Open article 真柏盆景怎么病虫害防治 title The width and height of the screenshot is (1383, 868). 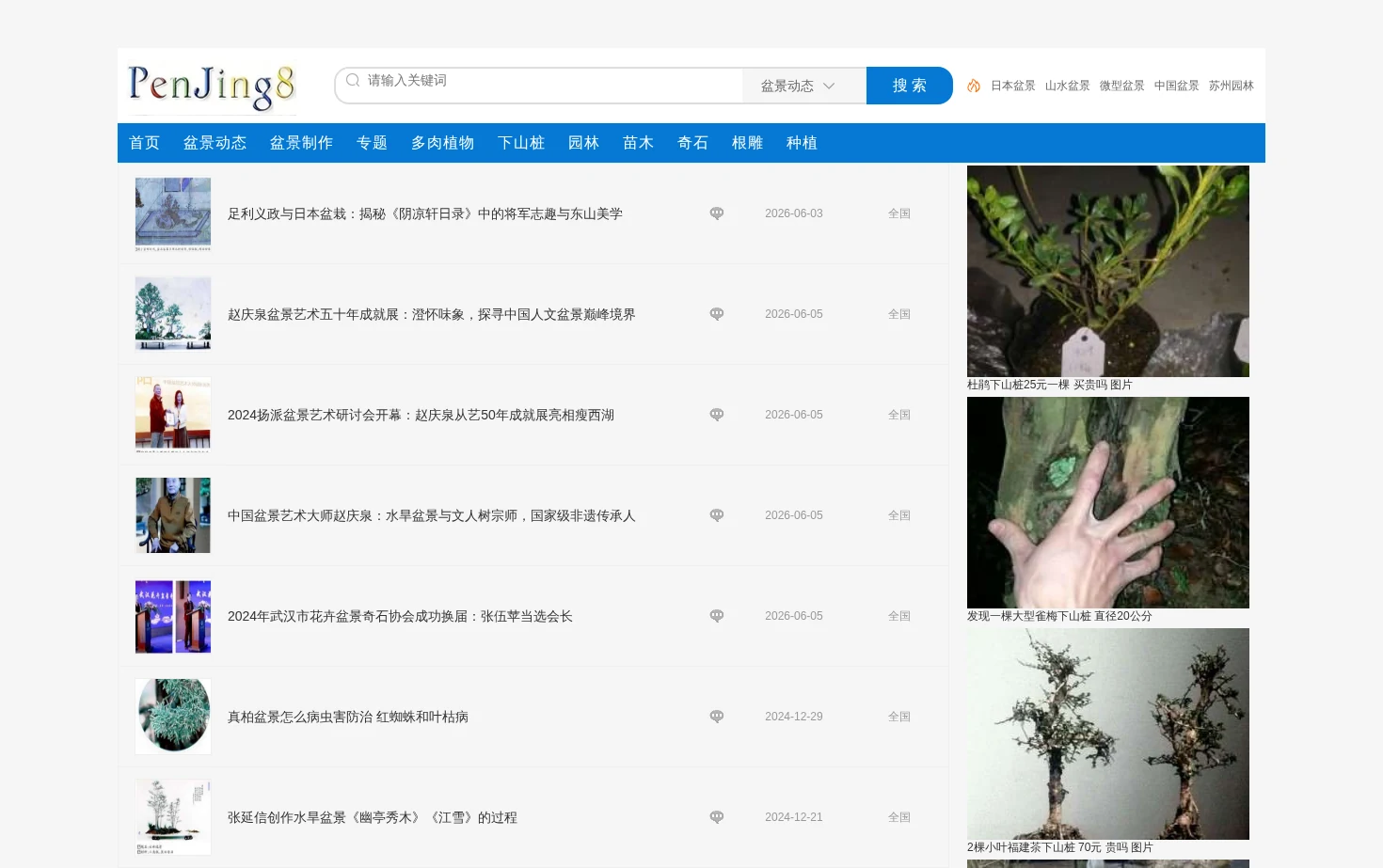pos(348,717)
